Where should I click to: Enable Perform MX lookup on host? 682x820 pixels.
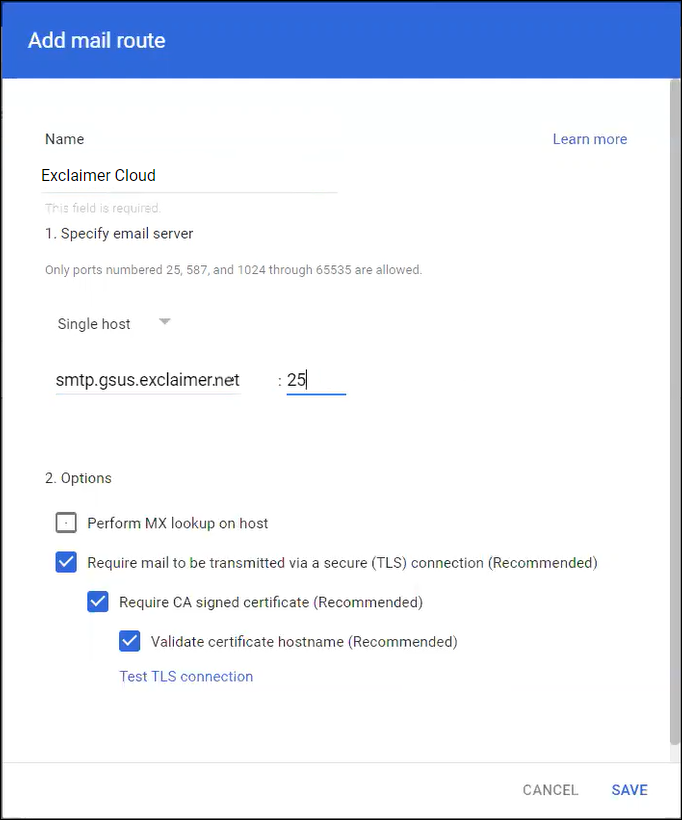tap(66, 522)
